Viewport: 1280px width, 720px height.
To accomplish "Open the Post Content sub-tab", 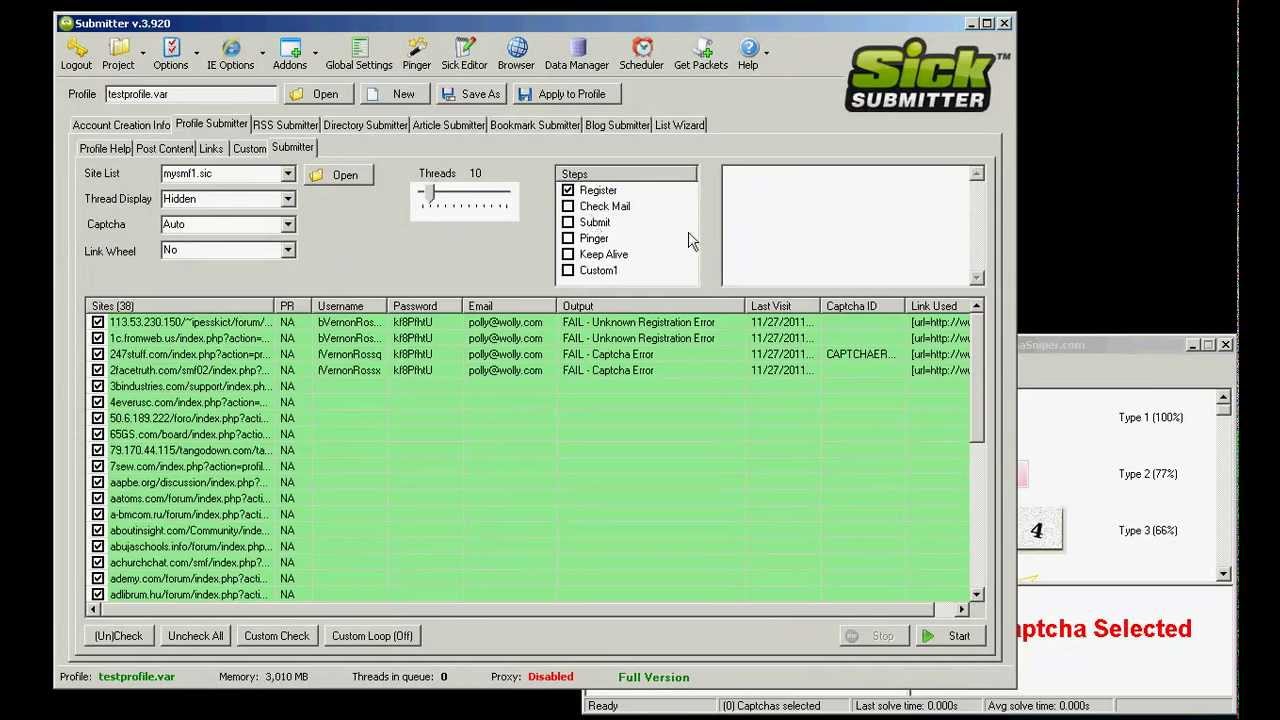I will (x=165, y=148).
